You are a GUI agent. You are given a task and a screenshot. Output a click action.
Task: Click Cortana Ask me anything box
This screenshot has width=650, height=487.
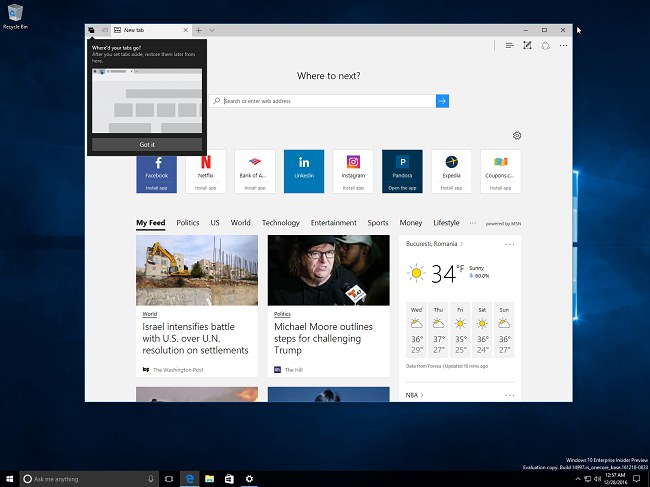coord(89,479)
